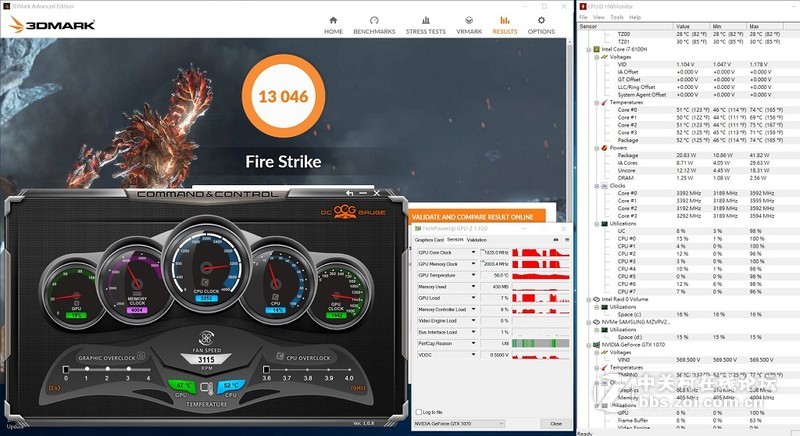Click the Graphic Overclock slider handle at level 0
Viewport: 800px width, 436px height.
point(65,369)
